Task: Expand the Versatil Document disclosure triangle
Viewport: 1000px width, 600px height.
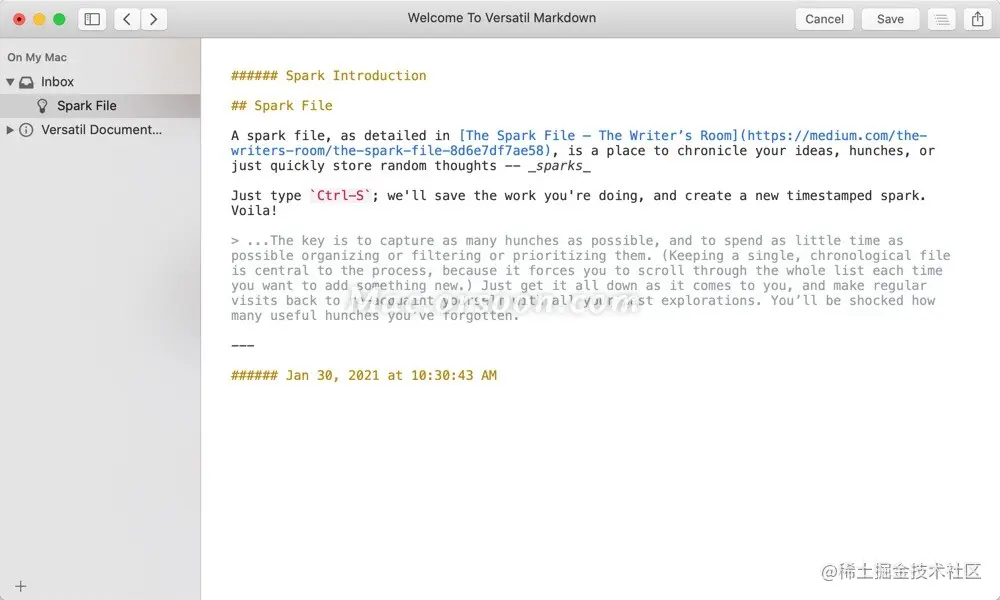Action: point(10,130)
